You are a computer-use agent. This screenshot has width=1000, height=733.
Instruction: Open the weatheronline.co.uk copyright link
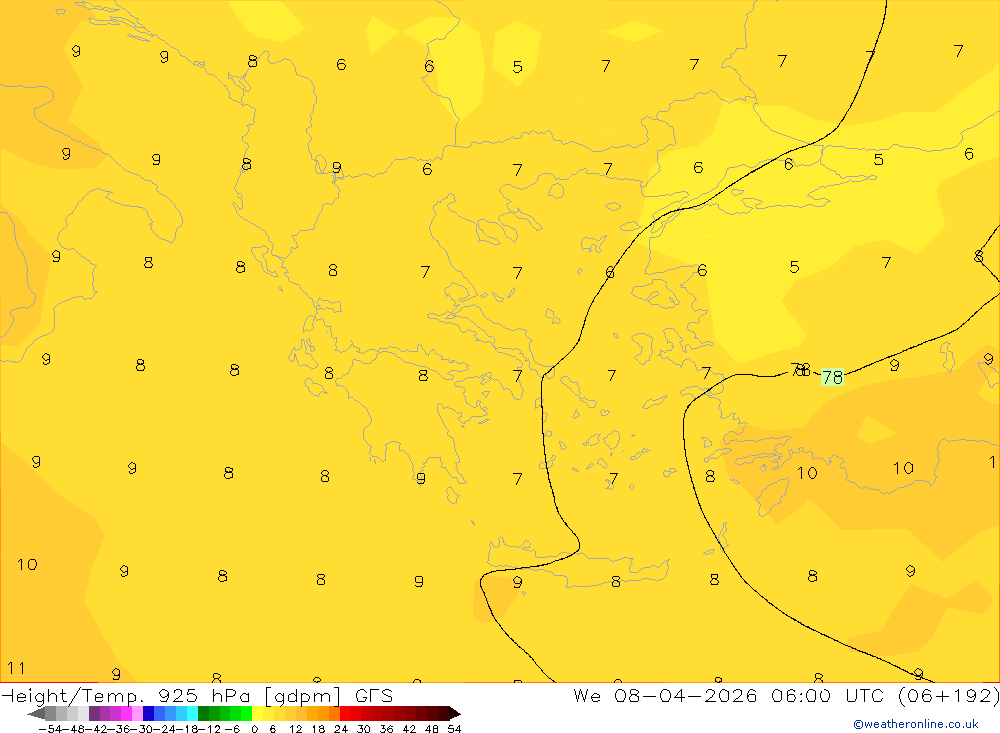pyautogui.click(x=916, y=723)
